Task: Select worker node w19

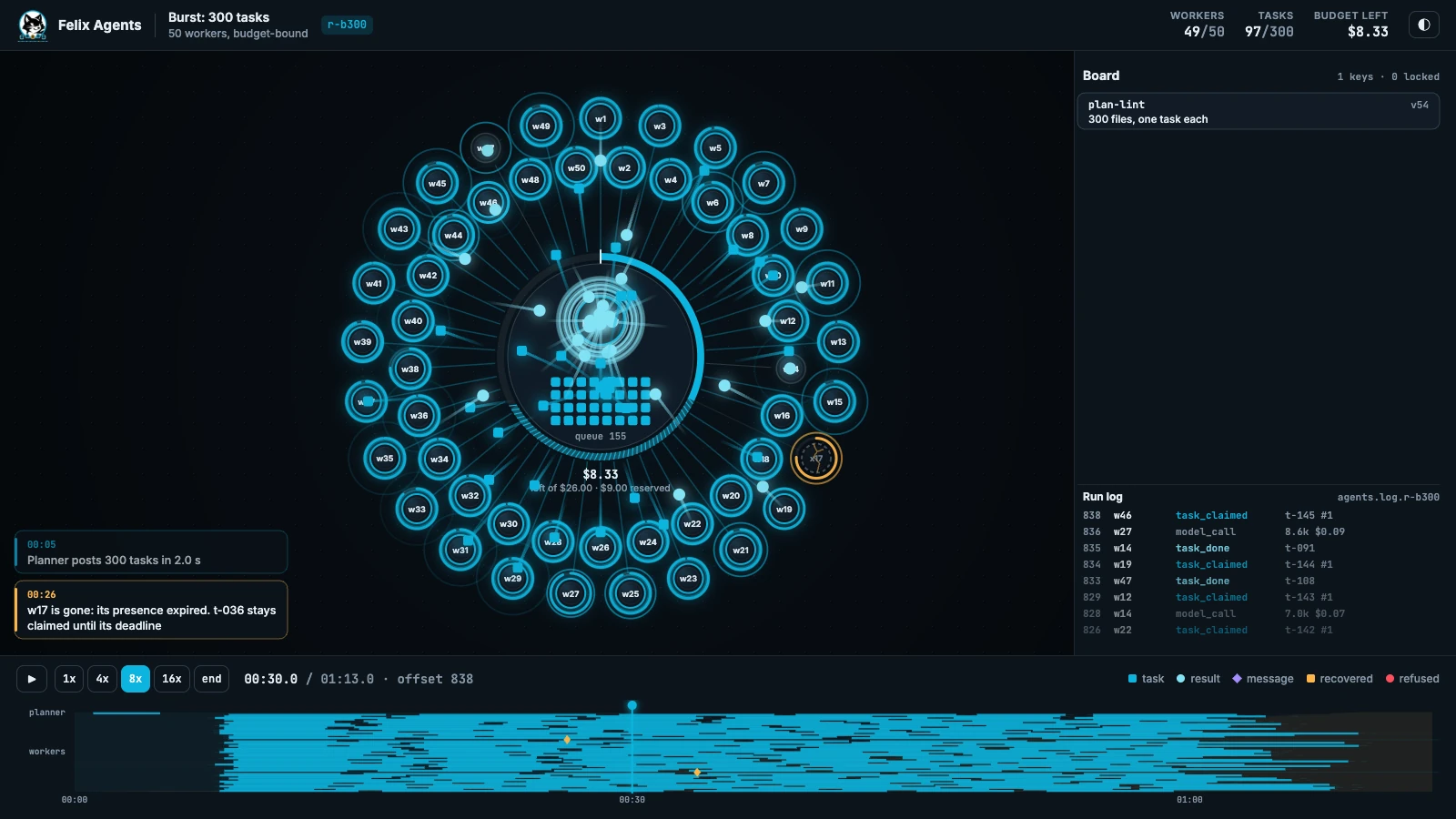Action: click(784, 510)
